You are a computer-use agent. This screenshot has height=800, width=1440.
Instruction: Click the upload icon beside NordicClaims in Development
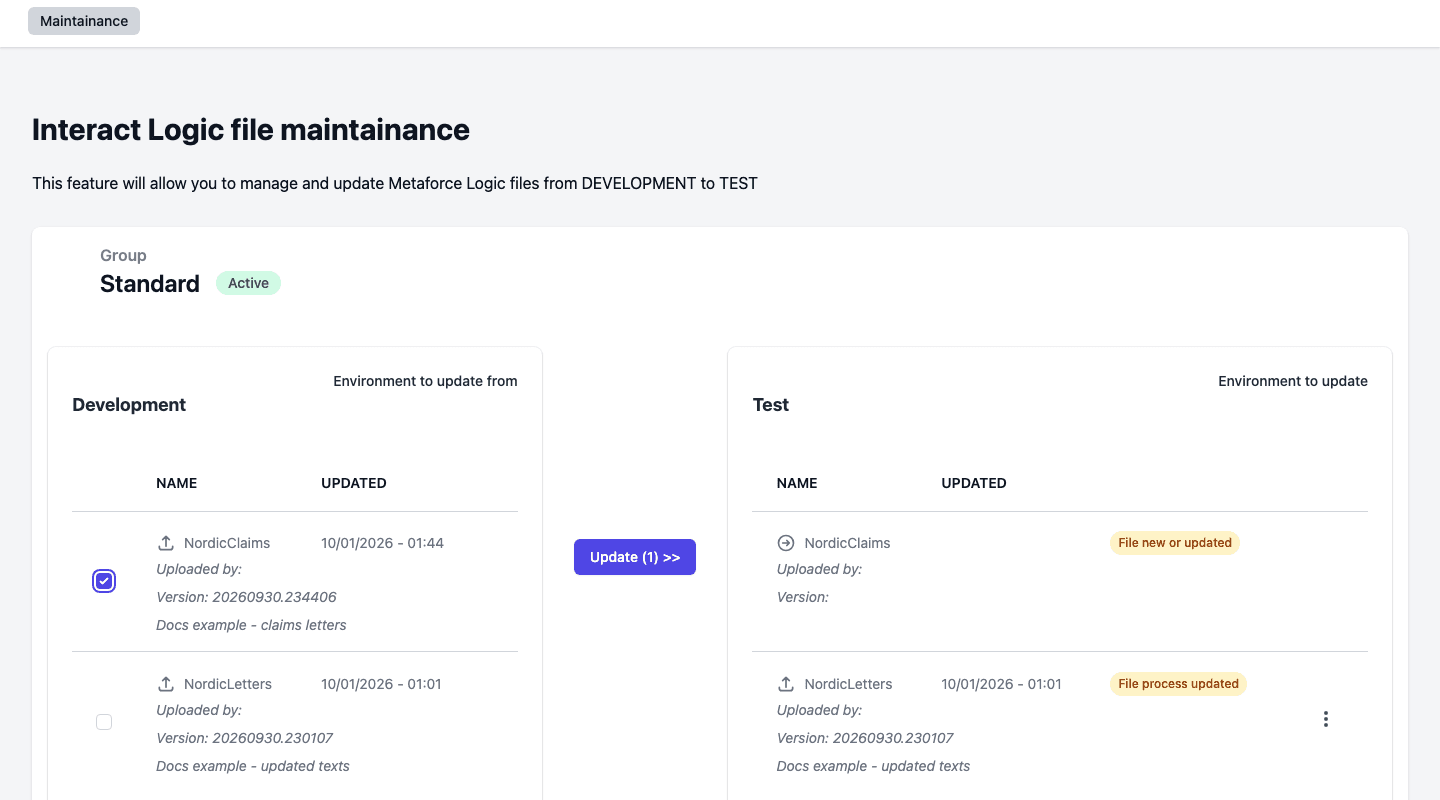point(166,543)
